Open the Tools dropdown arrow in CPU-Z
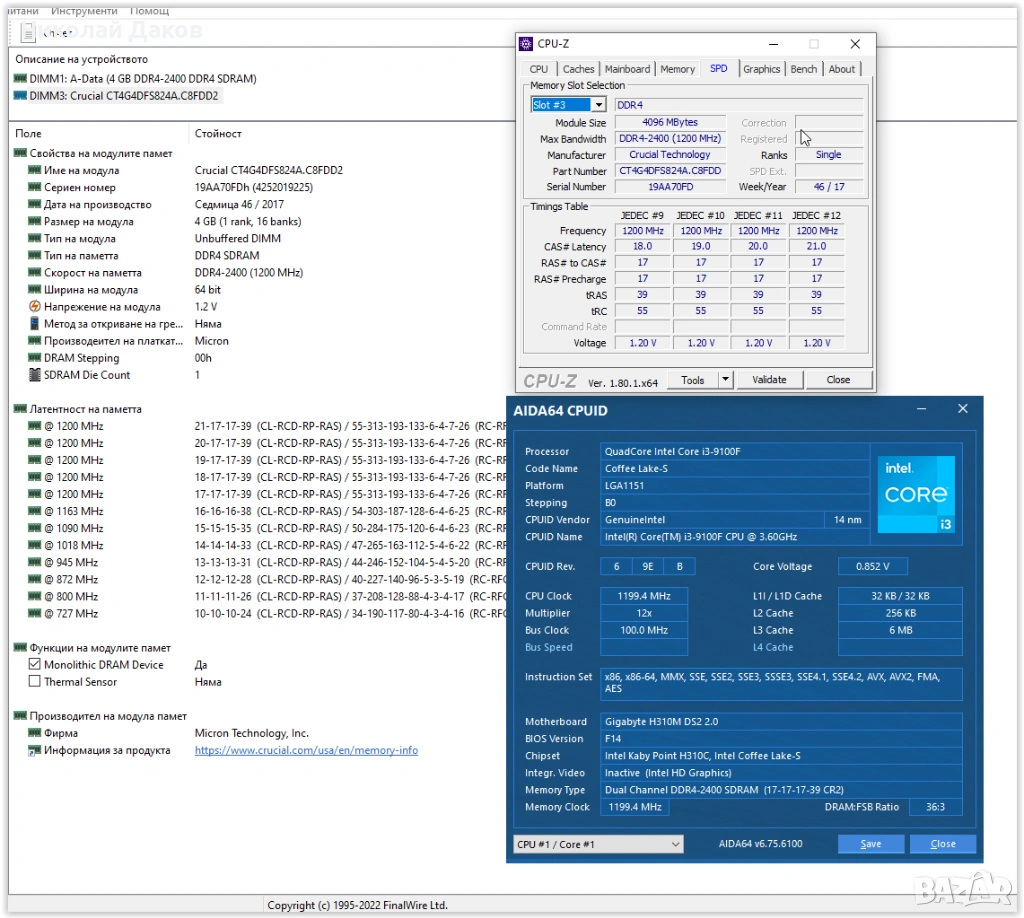1024x918 pixels. pyautogui.click(x=725, y=380)
